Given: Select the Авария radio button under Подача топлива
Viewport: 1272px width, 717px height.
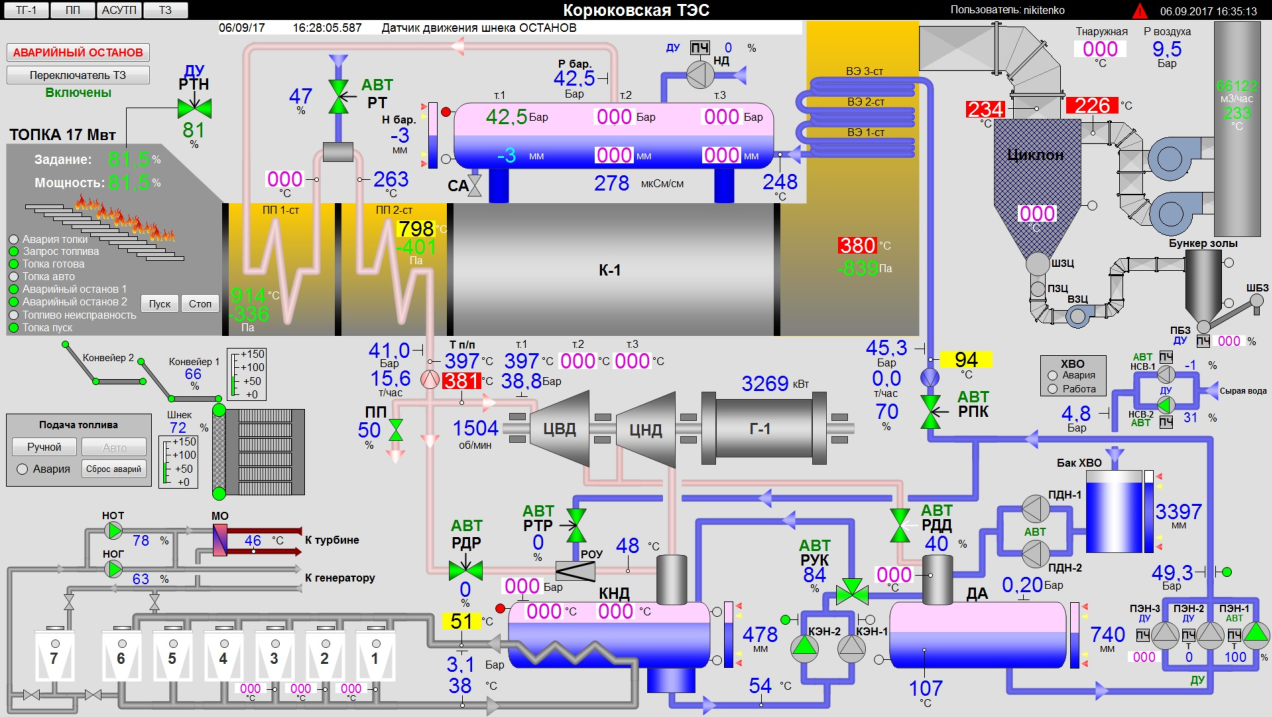Looking at the screenshot, I should [x=22, y=469].
